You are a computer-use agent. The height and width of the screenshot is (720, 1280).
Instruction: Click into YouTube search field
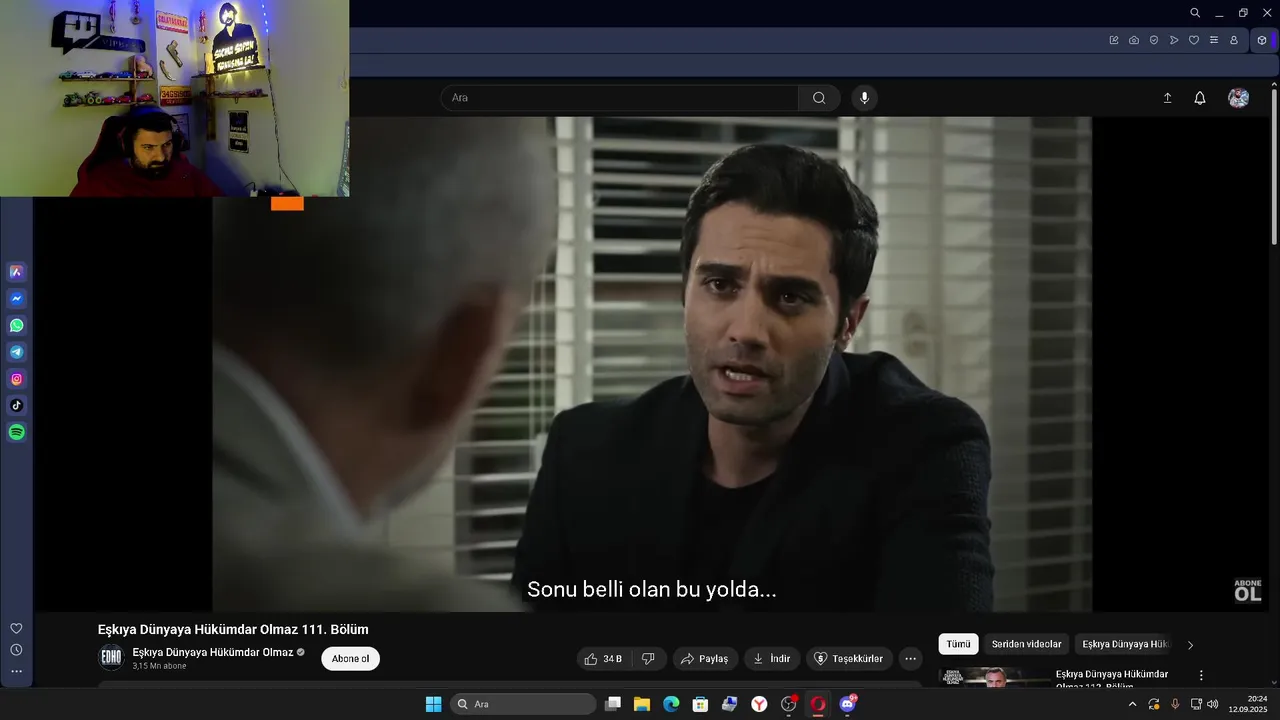tap(620, 98)
